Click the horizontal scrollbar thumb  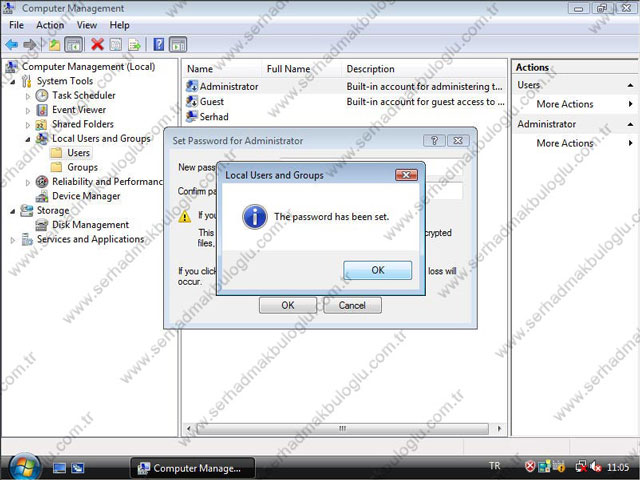coord(342,429)
